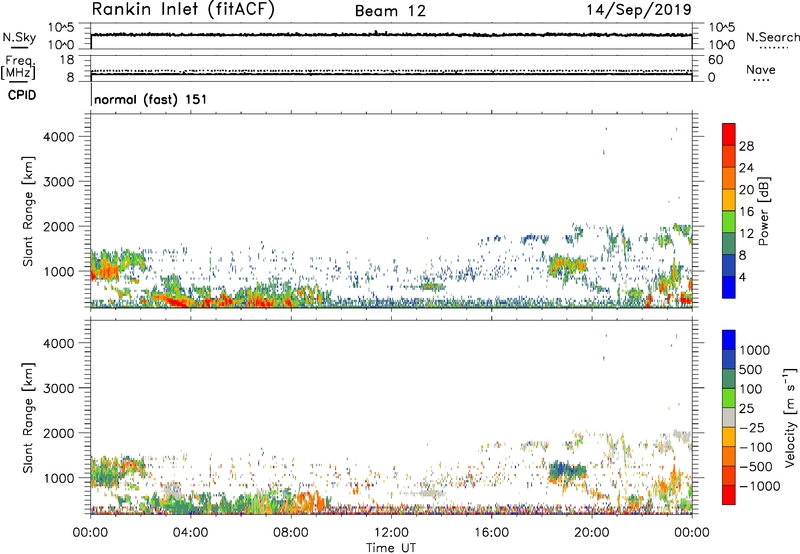Image resolution: width=800 pixels, height=554 pixels.
Task: Click the '24' value on Power scale
Action: [x=746, y=168]
